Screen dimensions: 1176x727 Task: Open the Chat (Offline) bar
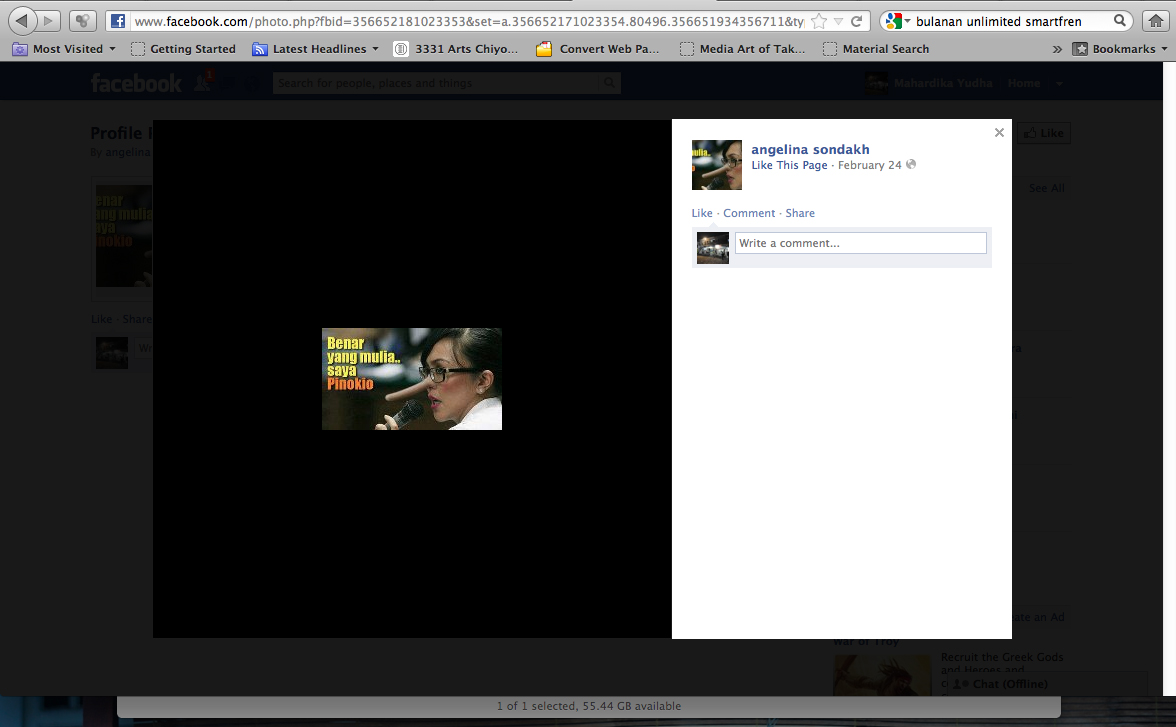(x=1046, y=683)
